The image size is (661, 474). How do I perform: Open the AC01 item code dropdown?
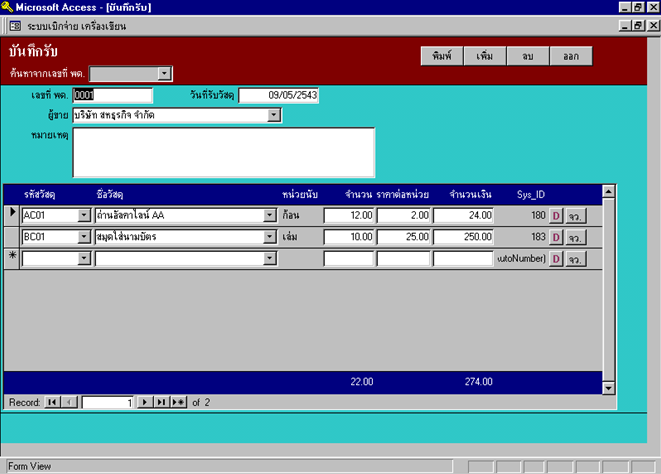(x=84, y=215)
